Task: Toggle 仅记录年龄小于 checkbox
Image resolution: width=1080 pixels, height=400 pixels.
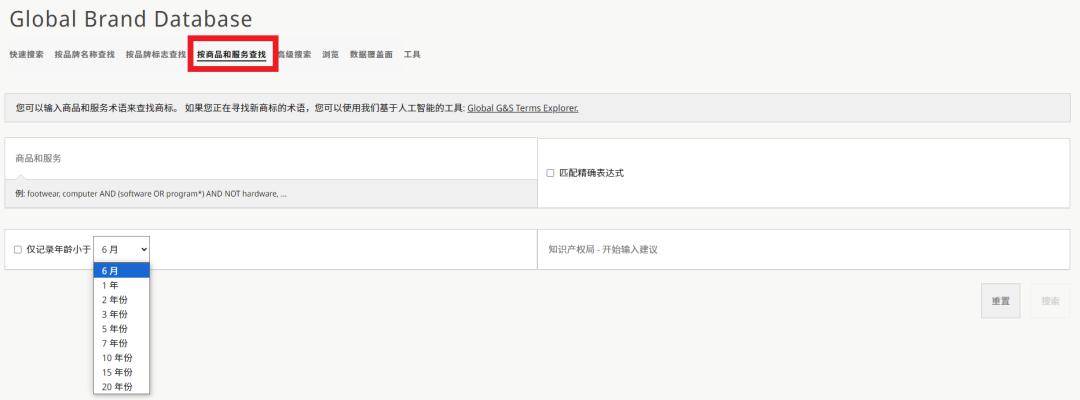Action: [x=18, y=249]
